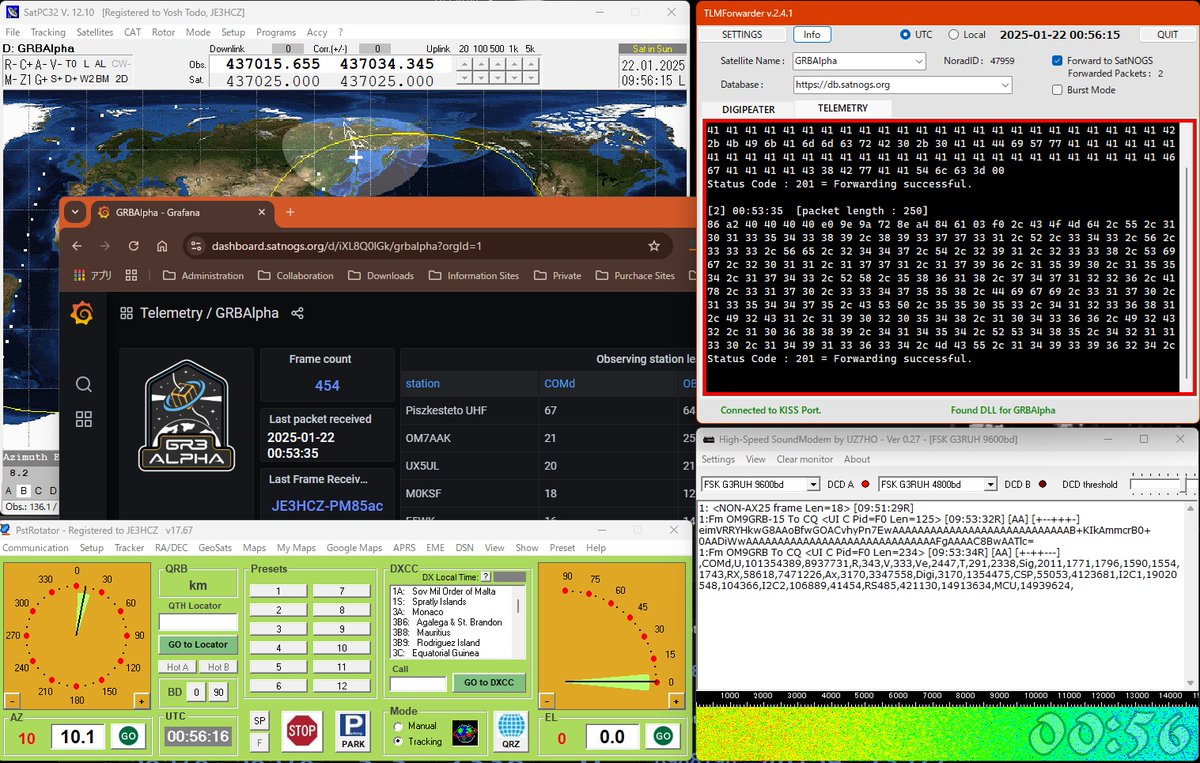1200x763 pixels.
Task: Expand the browser tab search chevron
Action: (x=74, y=212)
